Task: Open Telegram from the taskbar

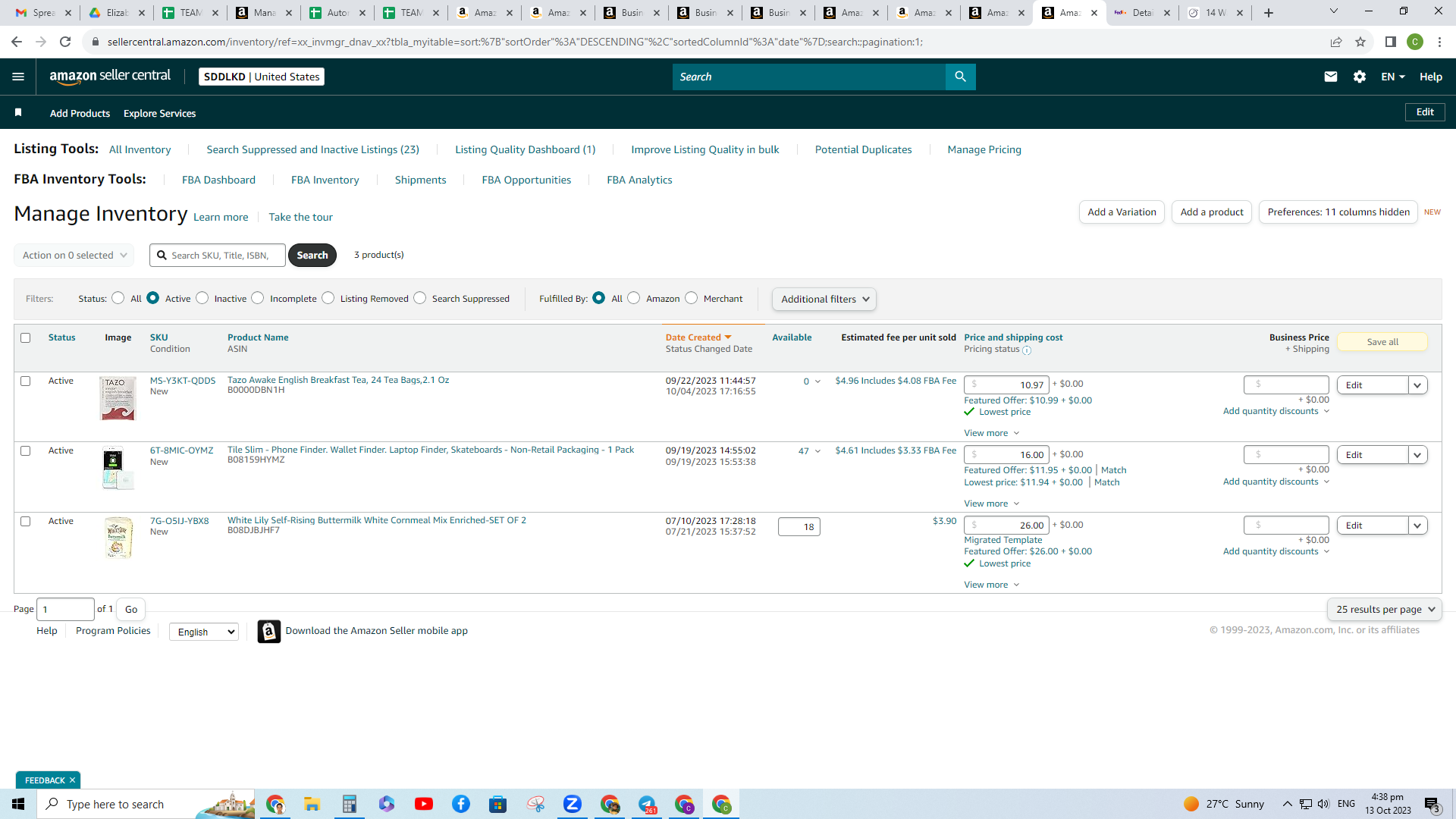Action: [x=647, y=804]
